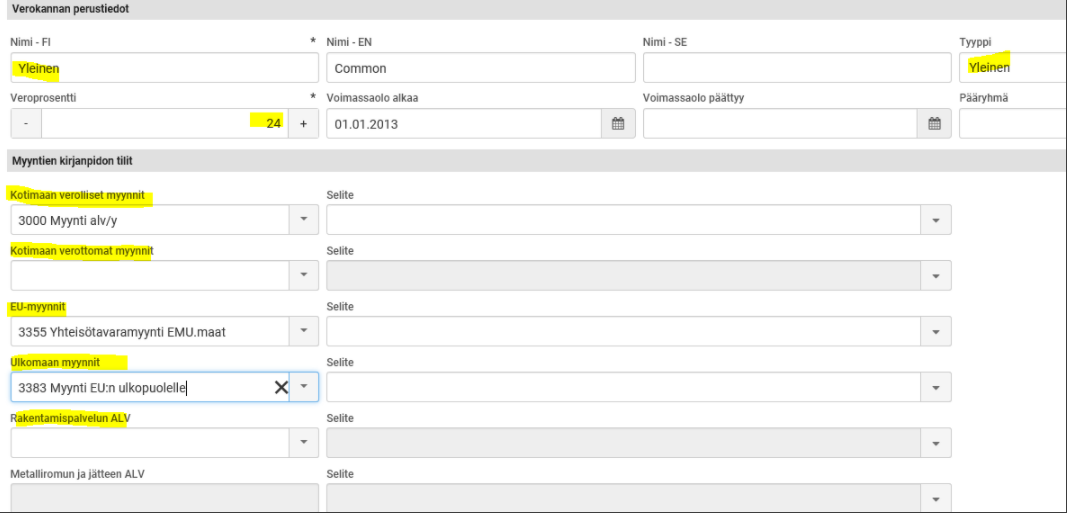Expand Kotimaan verolliset myynnit dropdown

(x=304, y=220)
